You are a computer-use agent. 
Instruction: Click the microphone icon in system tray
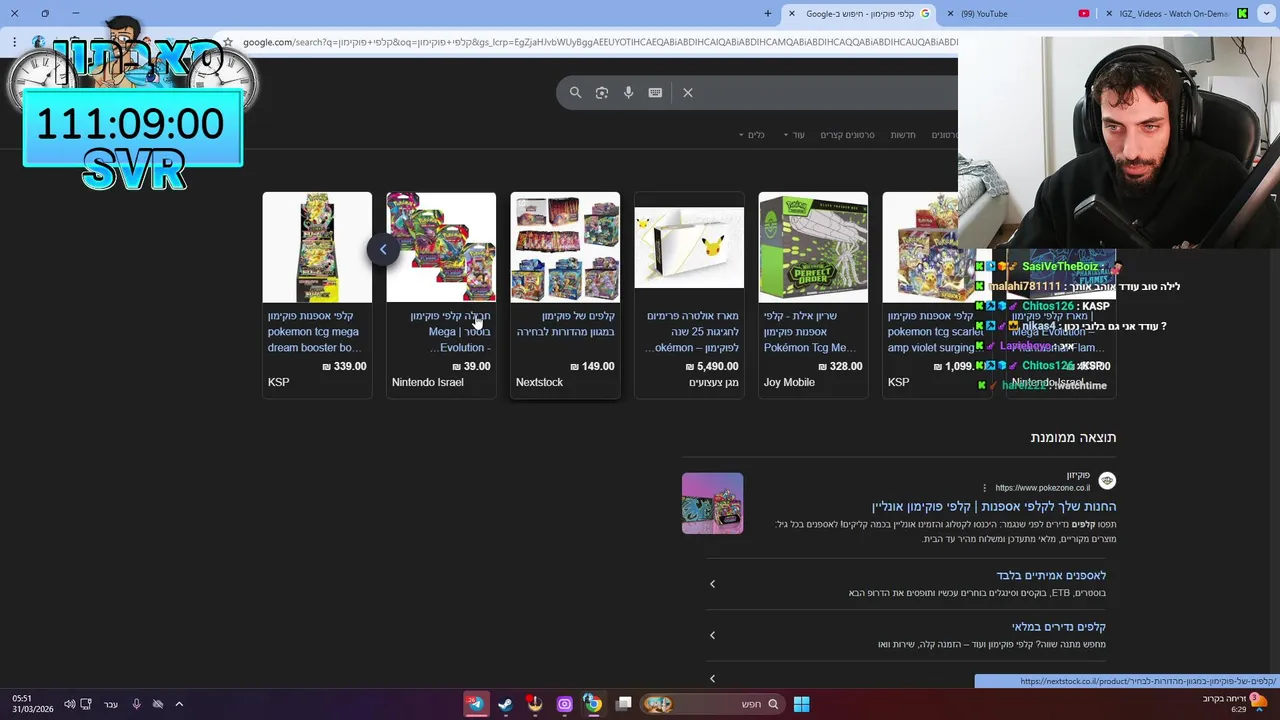pyautogui.click(x=137, y=704)
